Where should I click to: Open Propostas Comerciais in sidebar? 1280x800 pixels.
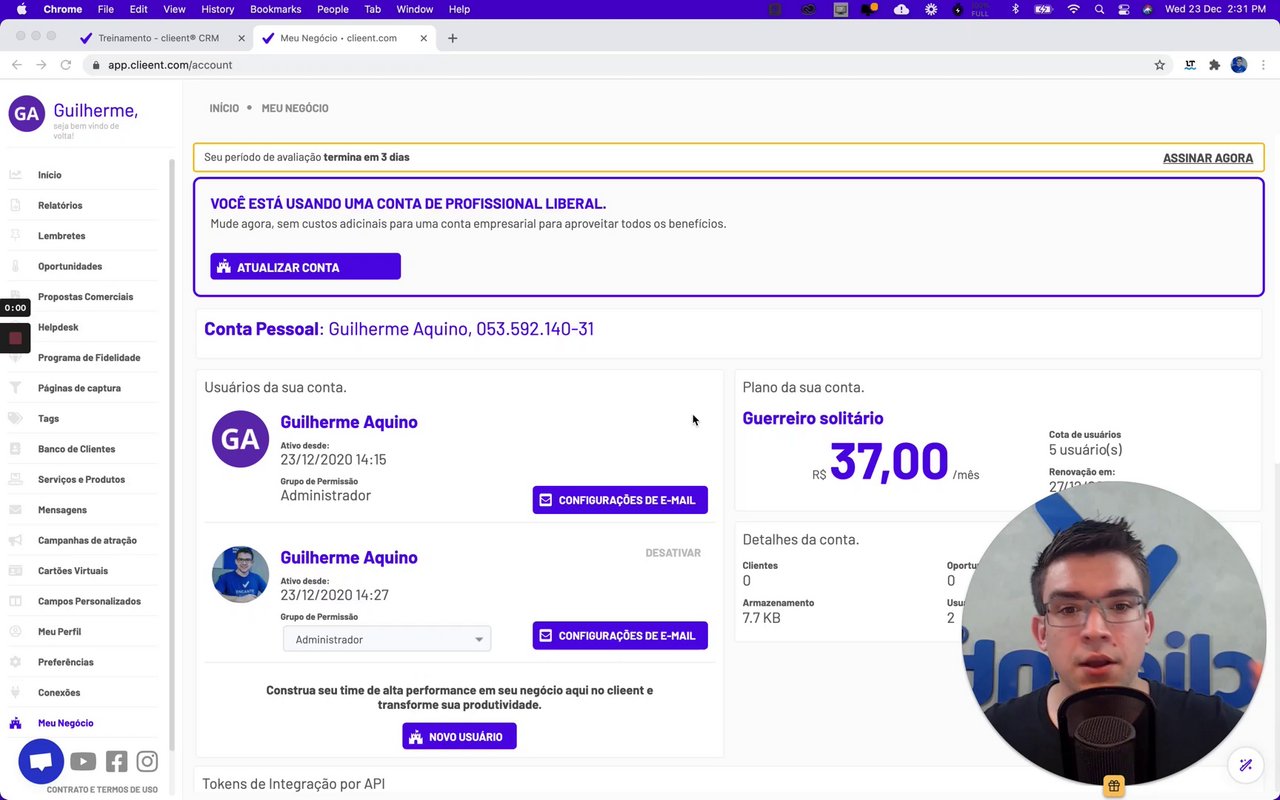pyautogui.click(x=85, y=297)
